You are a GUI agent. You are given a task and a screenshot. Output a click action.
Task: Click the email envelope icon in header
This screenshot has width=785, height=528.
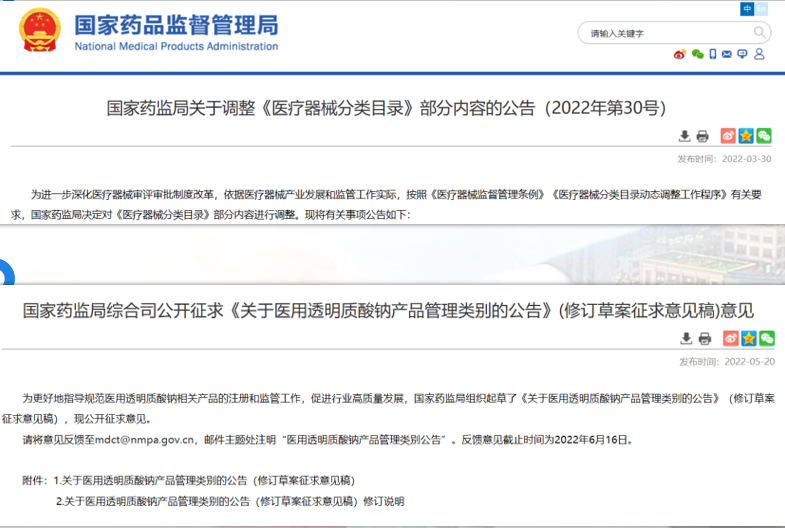click(x=727, y=55)
